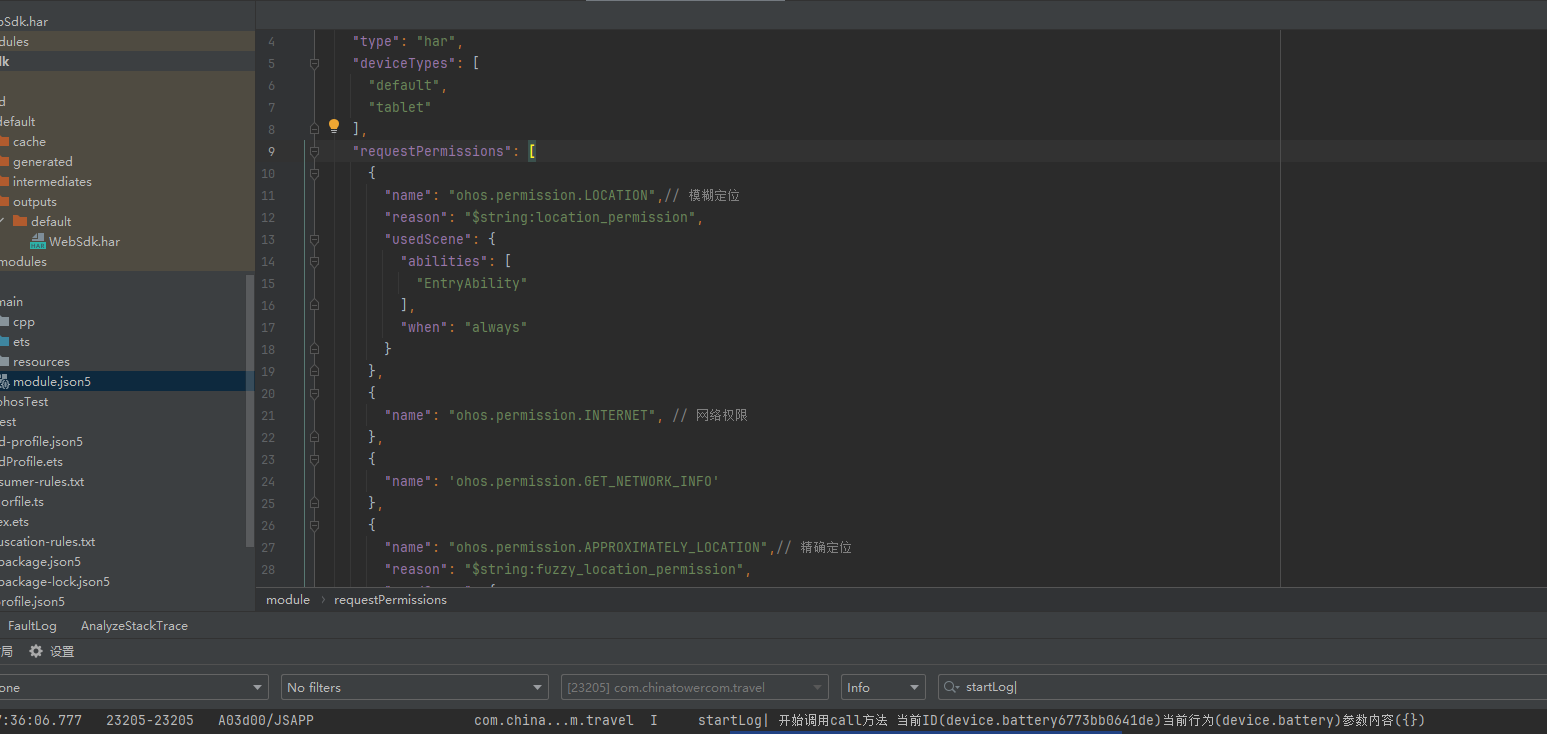Click the yellow lightbulb quick-fix icon

tap(334, 127)
